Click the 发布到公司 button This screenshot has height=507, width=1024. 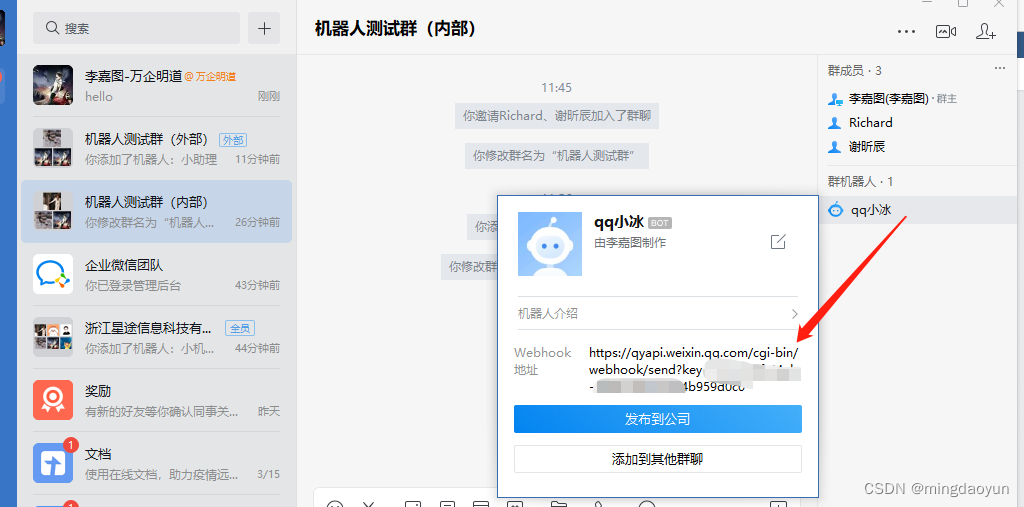tap(658, 419)
